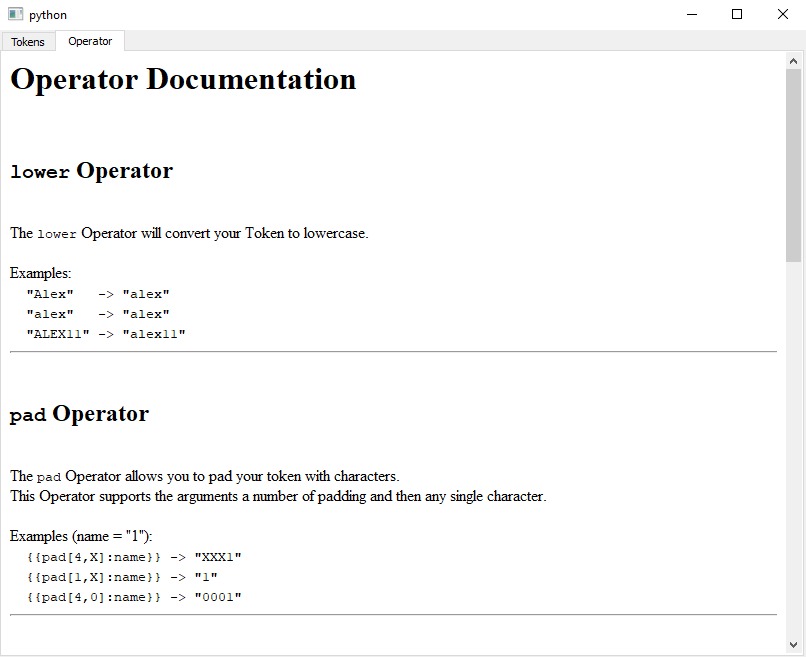
Task: Switch to the Tokens tab
Action: 28,42
